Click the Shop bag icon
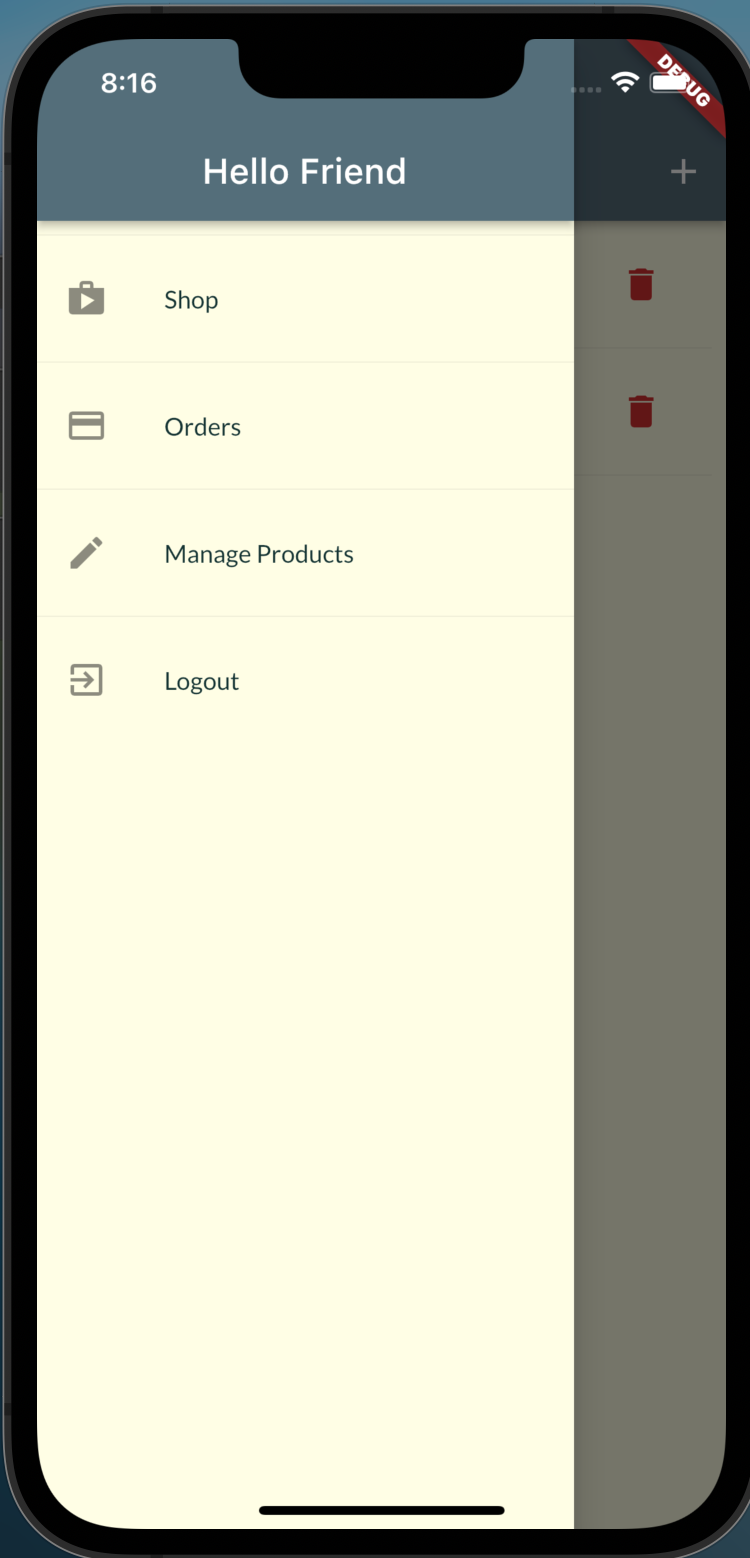 pyautogui.click(x=86, y=299)
